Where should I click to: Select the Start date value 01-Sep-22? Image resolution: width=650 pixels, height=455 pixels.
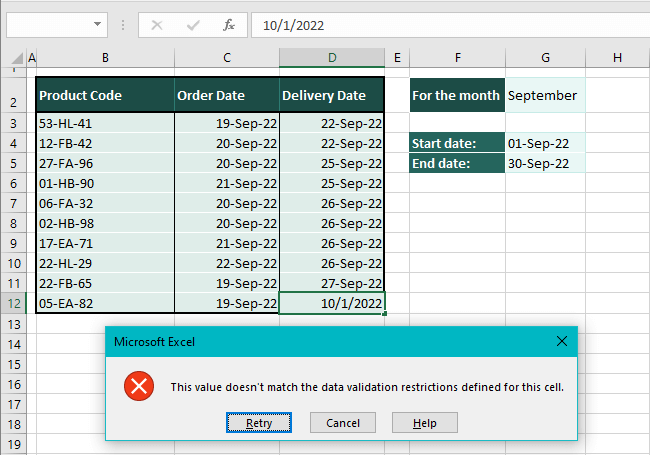point(543,144)
